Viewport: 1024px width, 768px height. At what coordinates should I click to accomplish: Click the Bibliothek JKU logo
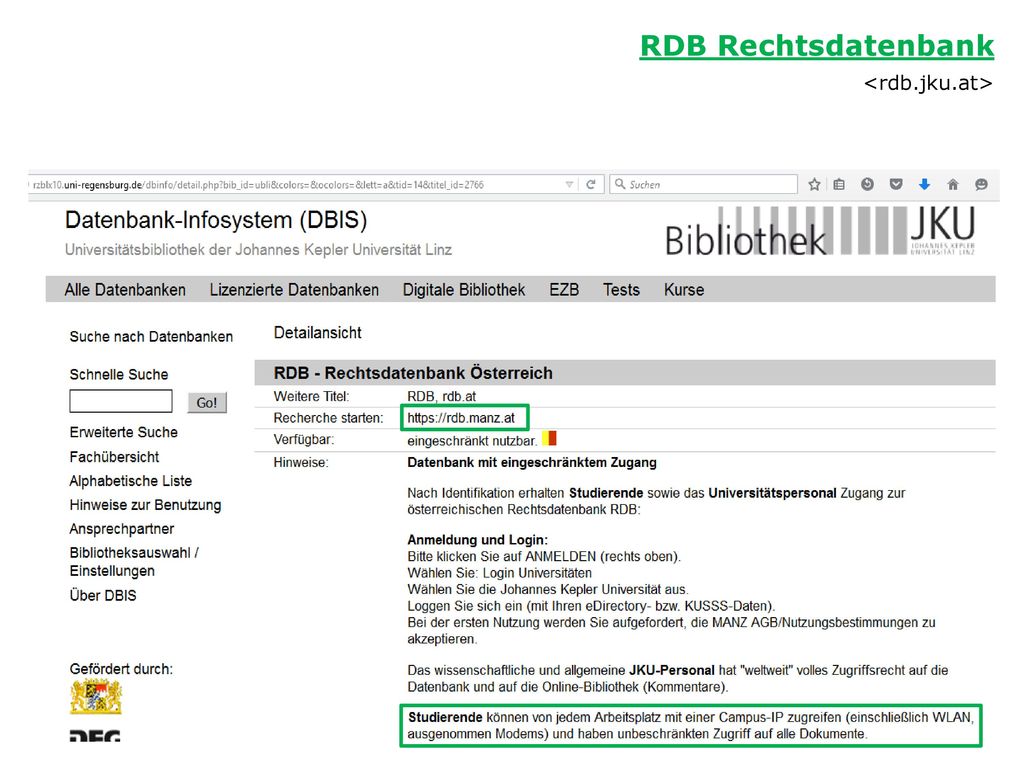[820, 232]
